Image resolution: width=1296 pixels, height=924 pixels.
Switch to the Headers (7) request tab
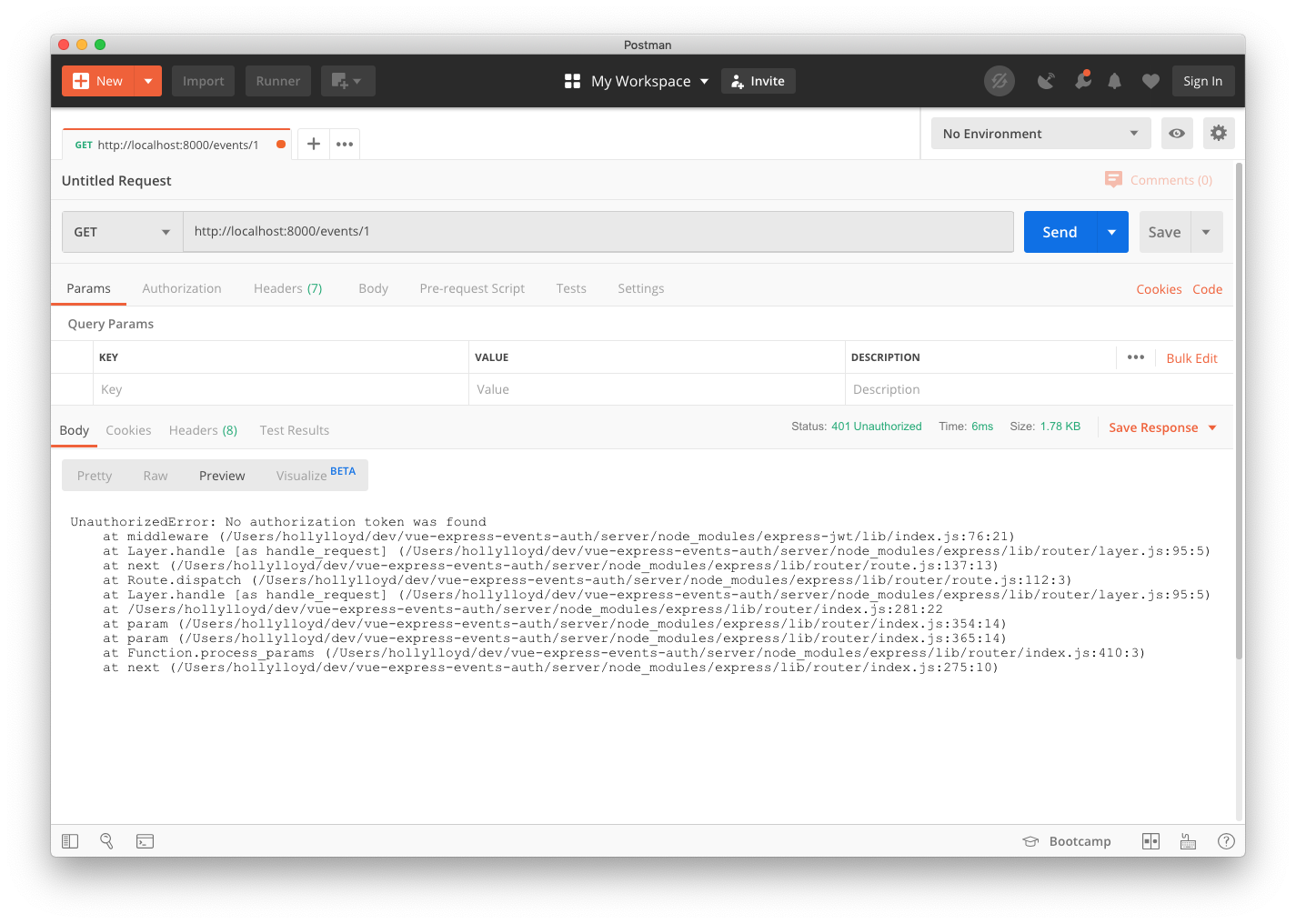(x=287, y=288)
